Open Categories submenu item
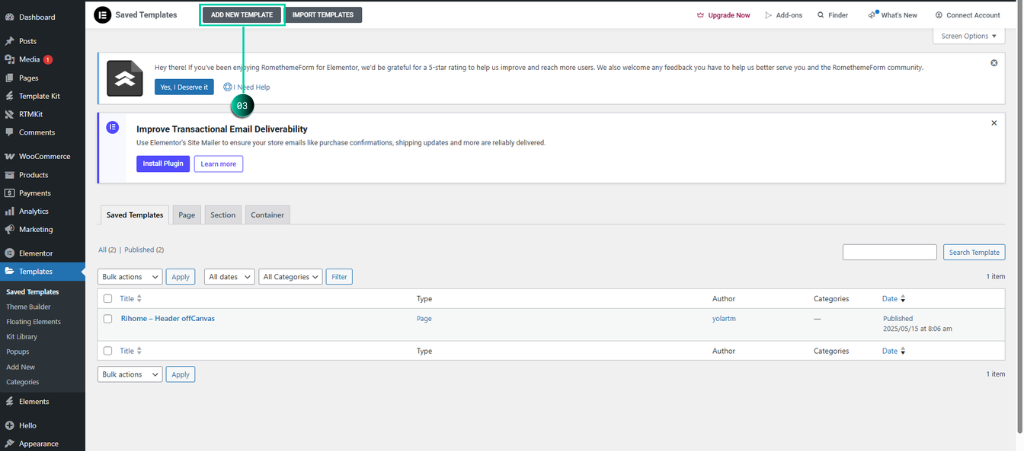 tap(23, 382)
